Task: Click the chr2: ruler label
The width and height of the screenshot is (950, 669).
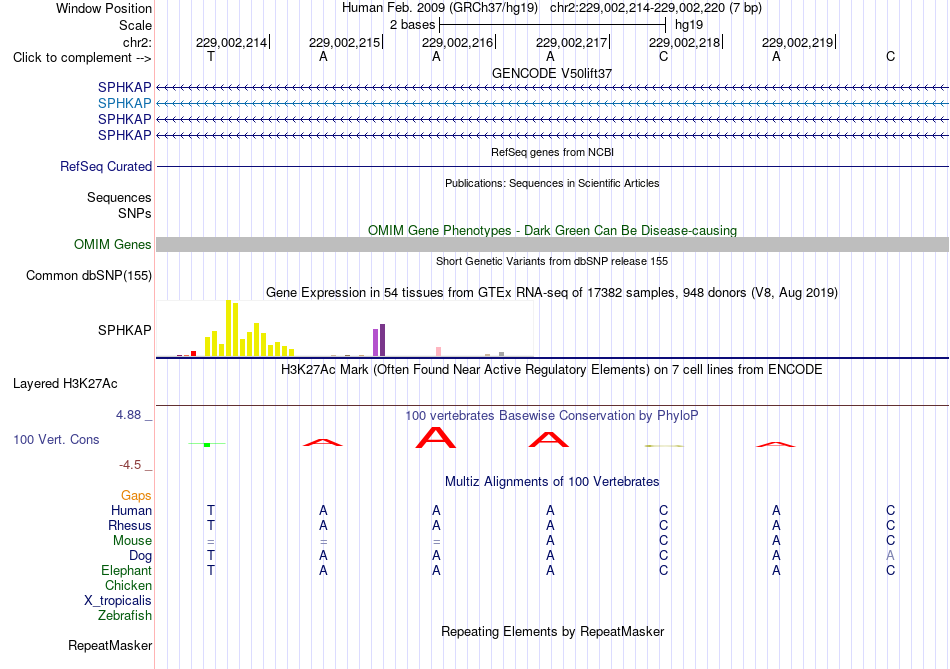Action: (137, 42)
